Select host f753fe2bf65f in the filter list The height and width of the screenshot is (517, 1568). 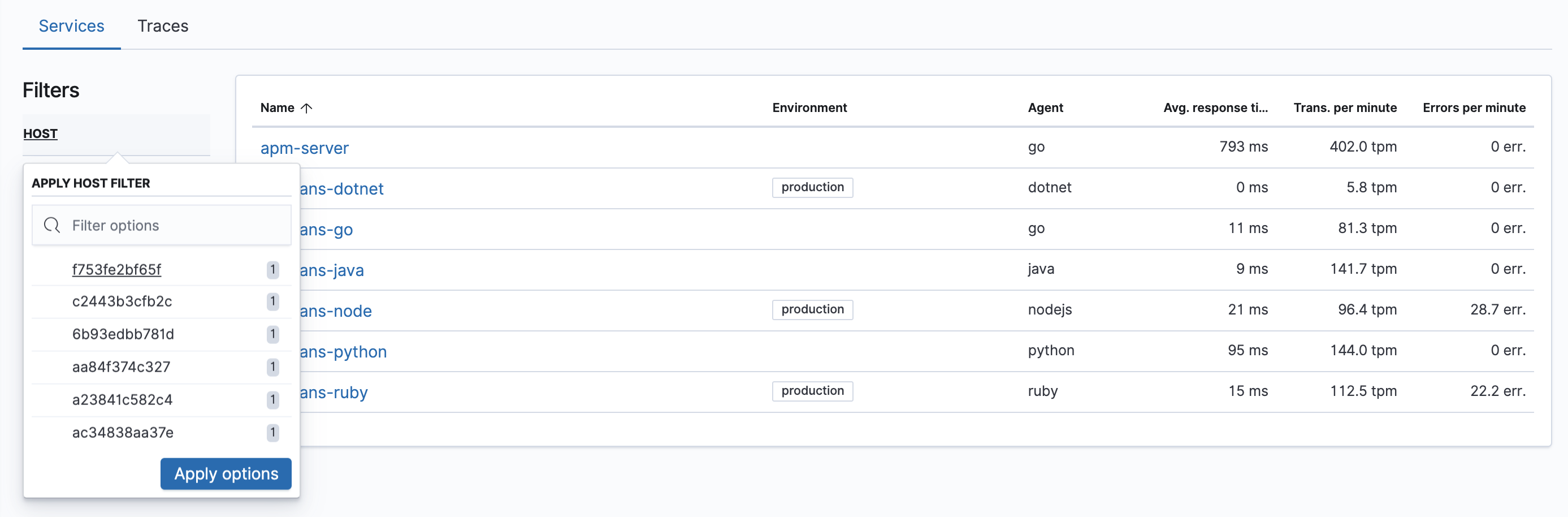click(117, 269)
